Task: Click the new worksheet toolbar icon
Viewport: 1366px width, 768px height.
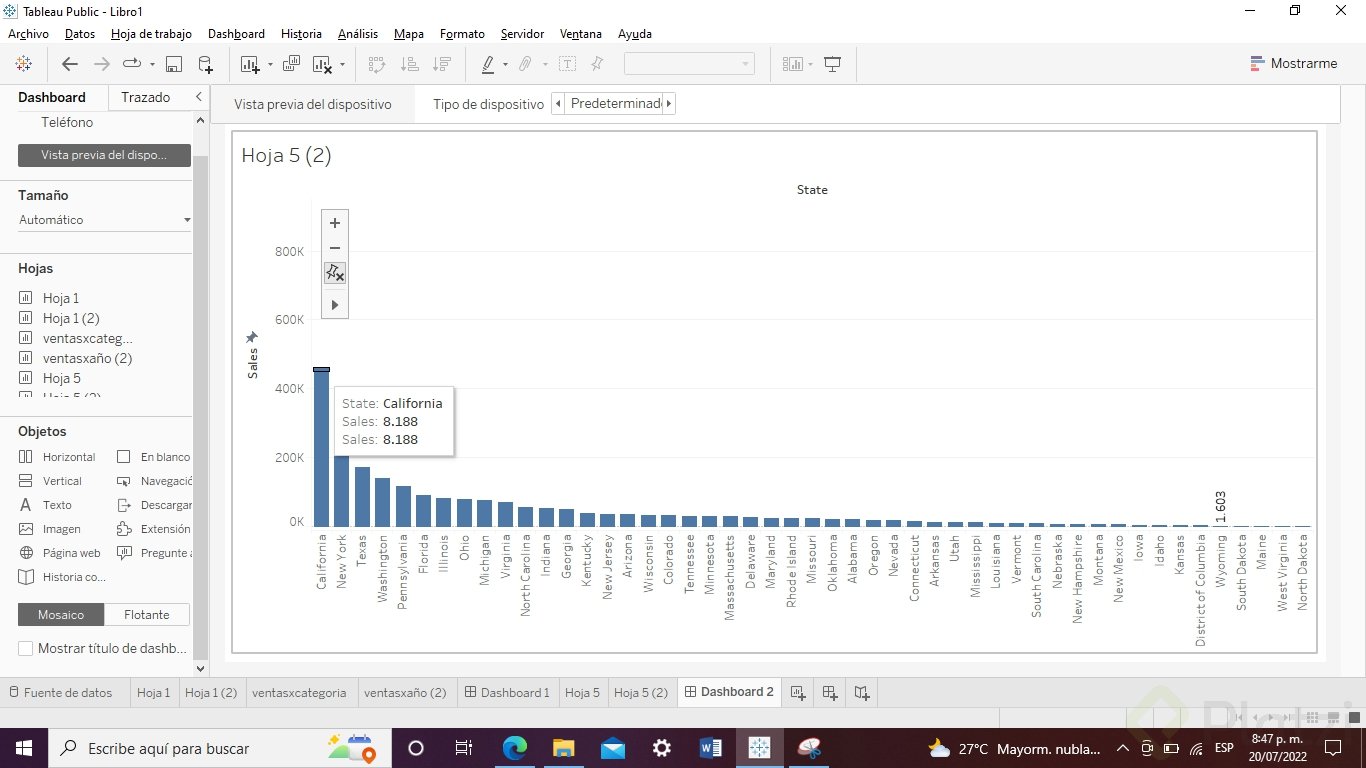Action: (250, 64)
